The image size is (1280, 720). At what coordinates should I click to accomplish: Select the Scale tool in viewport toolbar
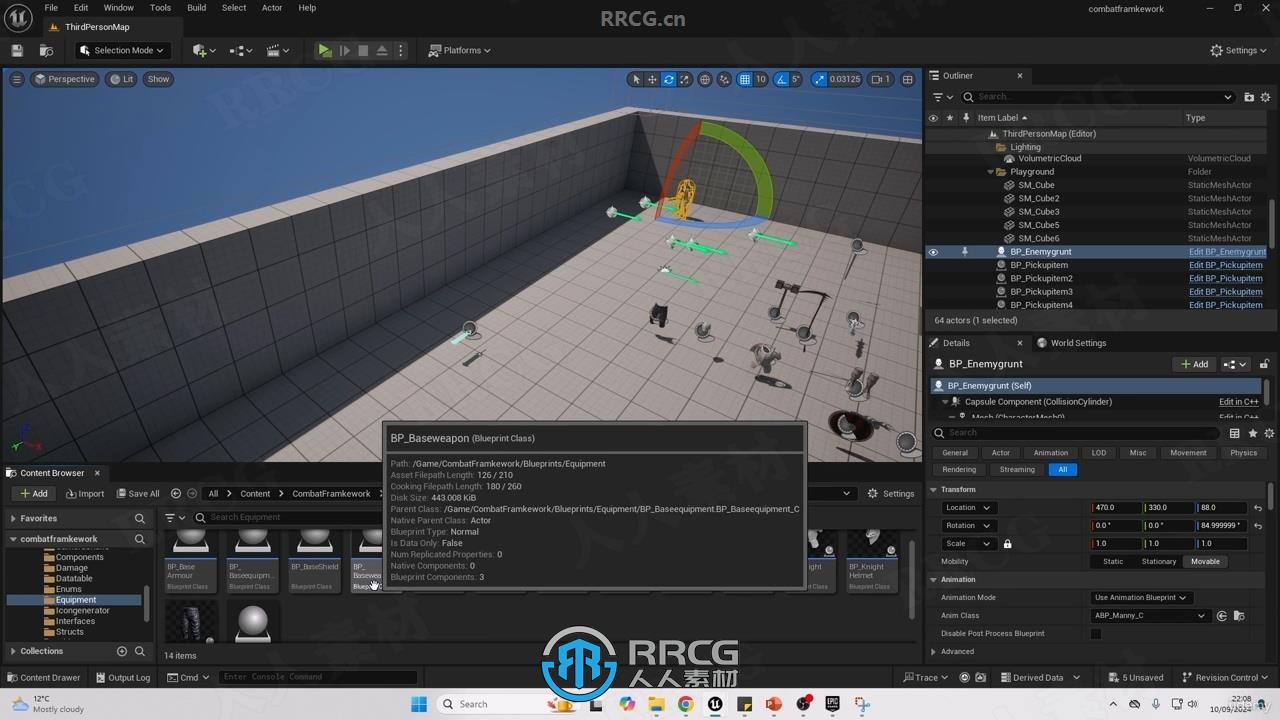[x=684, y=79]
